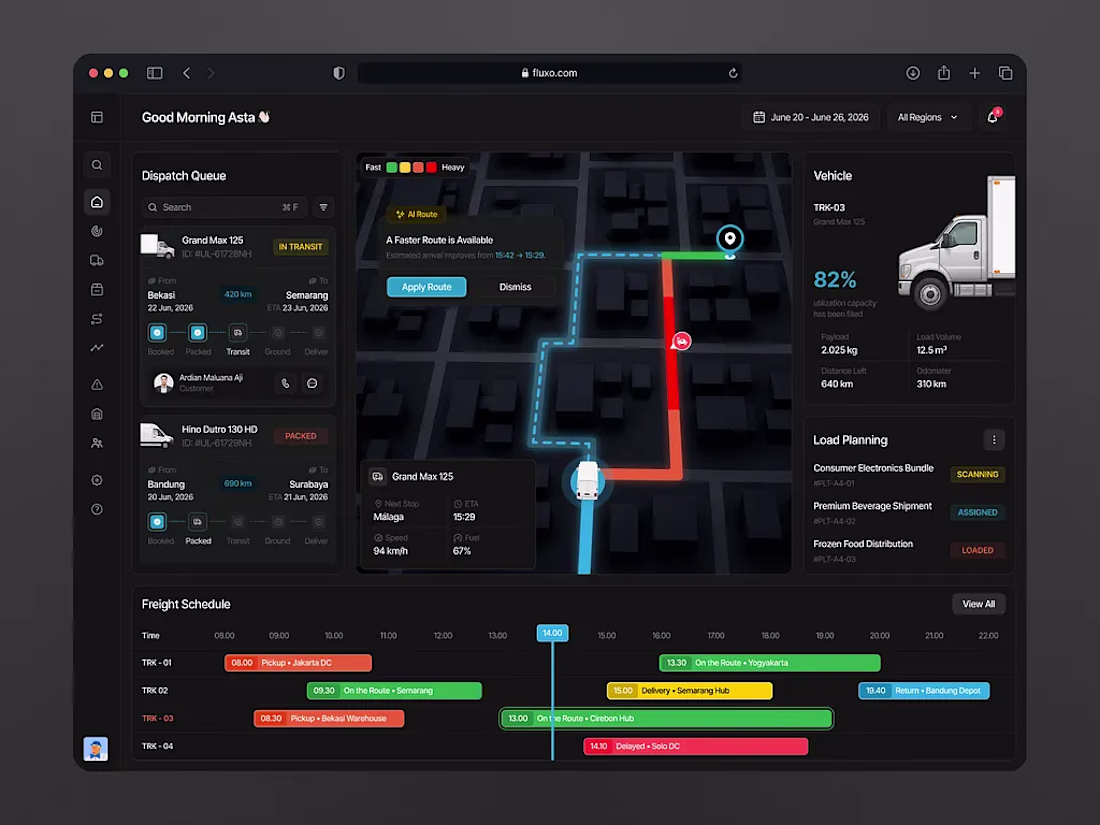This screenshot has width=1100, height=825.
Task: Click View All in Freight Schedule
Action: pyautogui.click(x=979, y=604)
